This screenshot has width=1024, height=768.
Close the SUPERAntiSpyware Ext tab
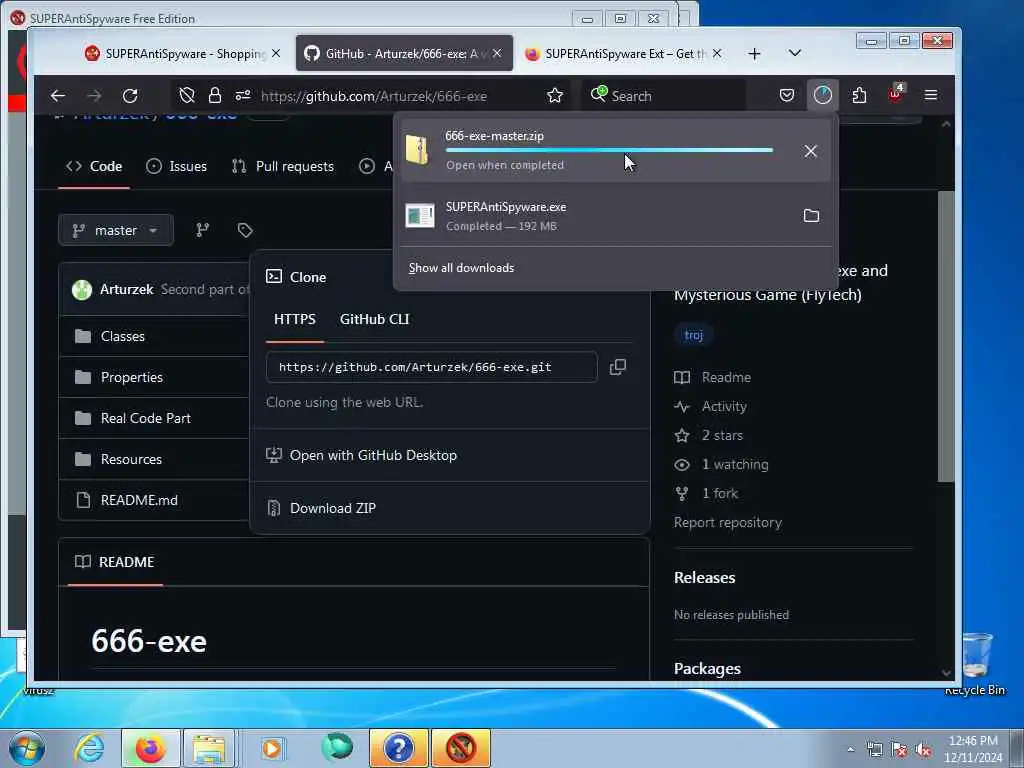717,54
